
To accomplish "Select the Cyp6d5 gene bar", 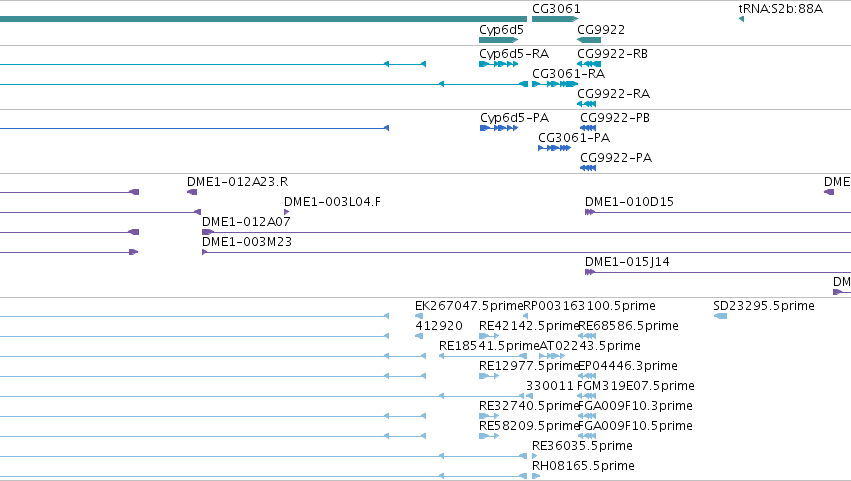I will point(498,40).
